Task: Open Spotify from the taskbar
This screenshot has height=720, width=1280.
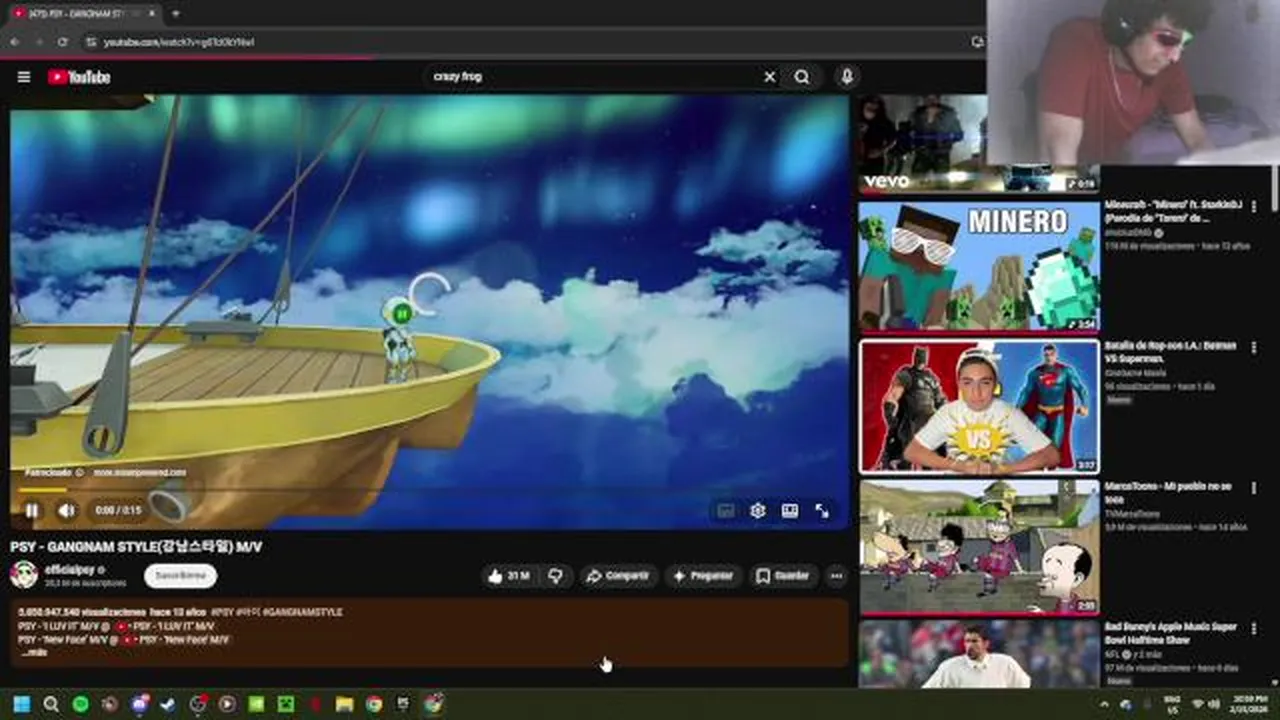Action: coord(80,704)
